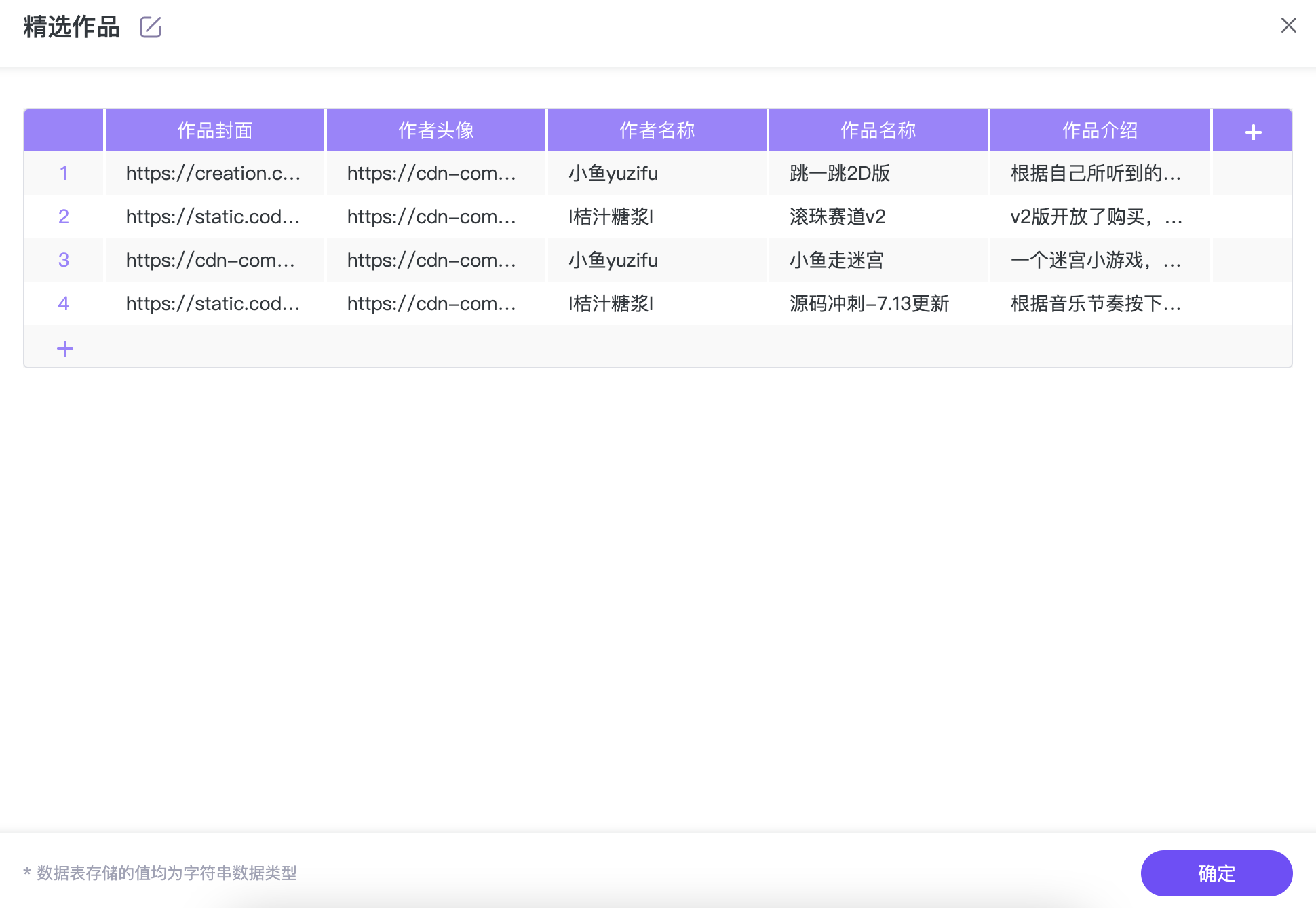Edit the cell containing 跳一跳2D版
The height and width of the screenshot is (908, 1316).
click(x=878, y=174)
